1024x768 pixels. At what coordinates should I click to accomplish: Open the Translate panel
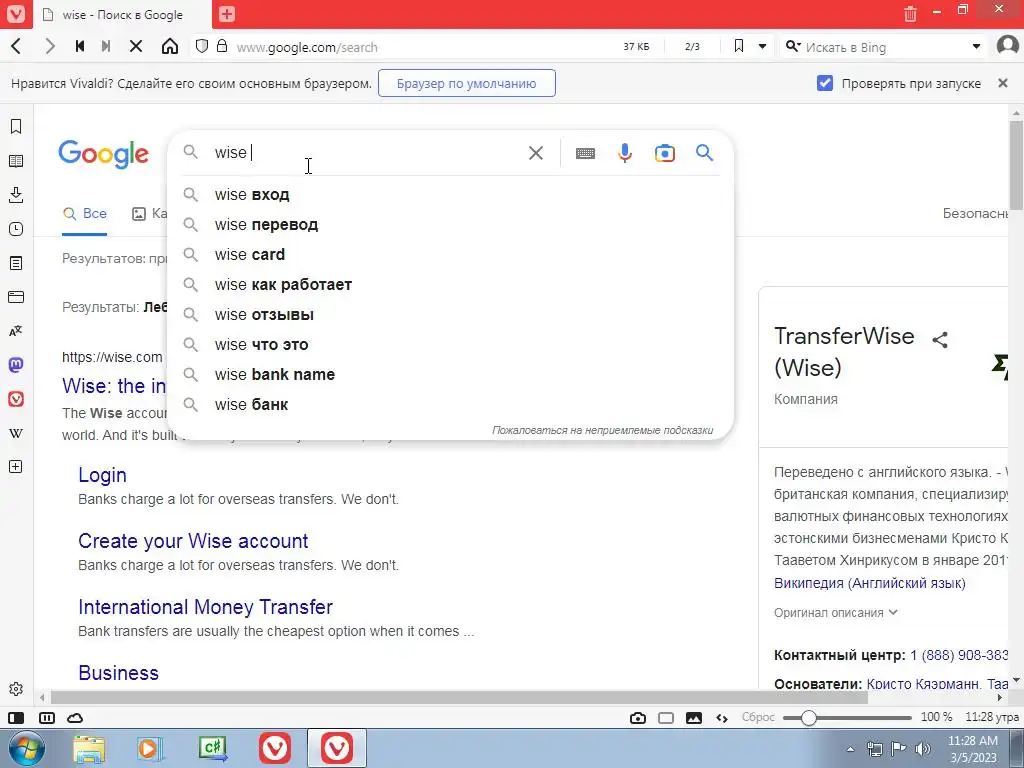(x=16, y=331)
